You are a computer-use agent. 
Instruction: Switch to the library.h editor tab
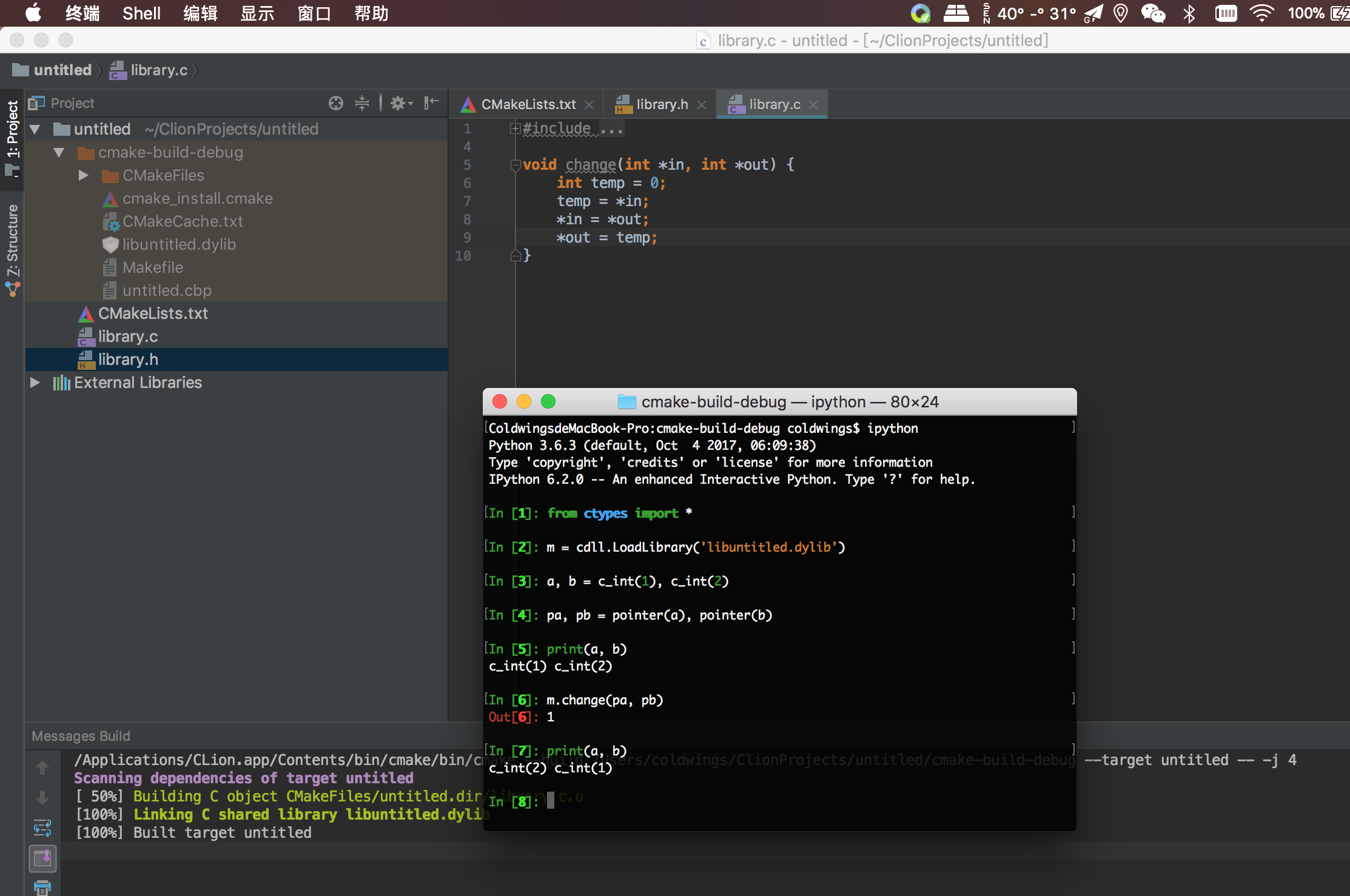661,105
